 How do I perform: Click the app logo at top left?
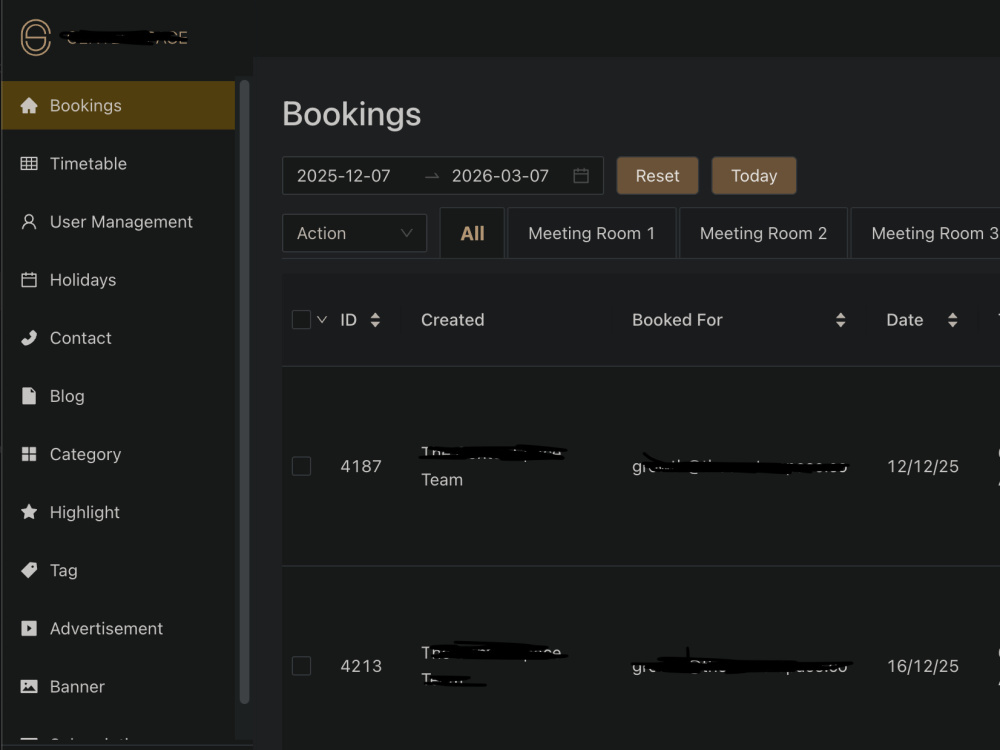pos(36,37)
